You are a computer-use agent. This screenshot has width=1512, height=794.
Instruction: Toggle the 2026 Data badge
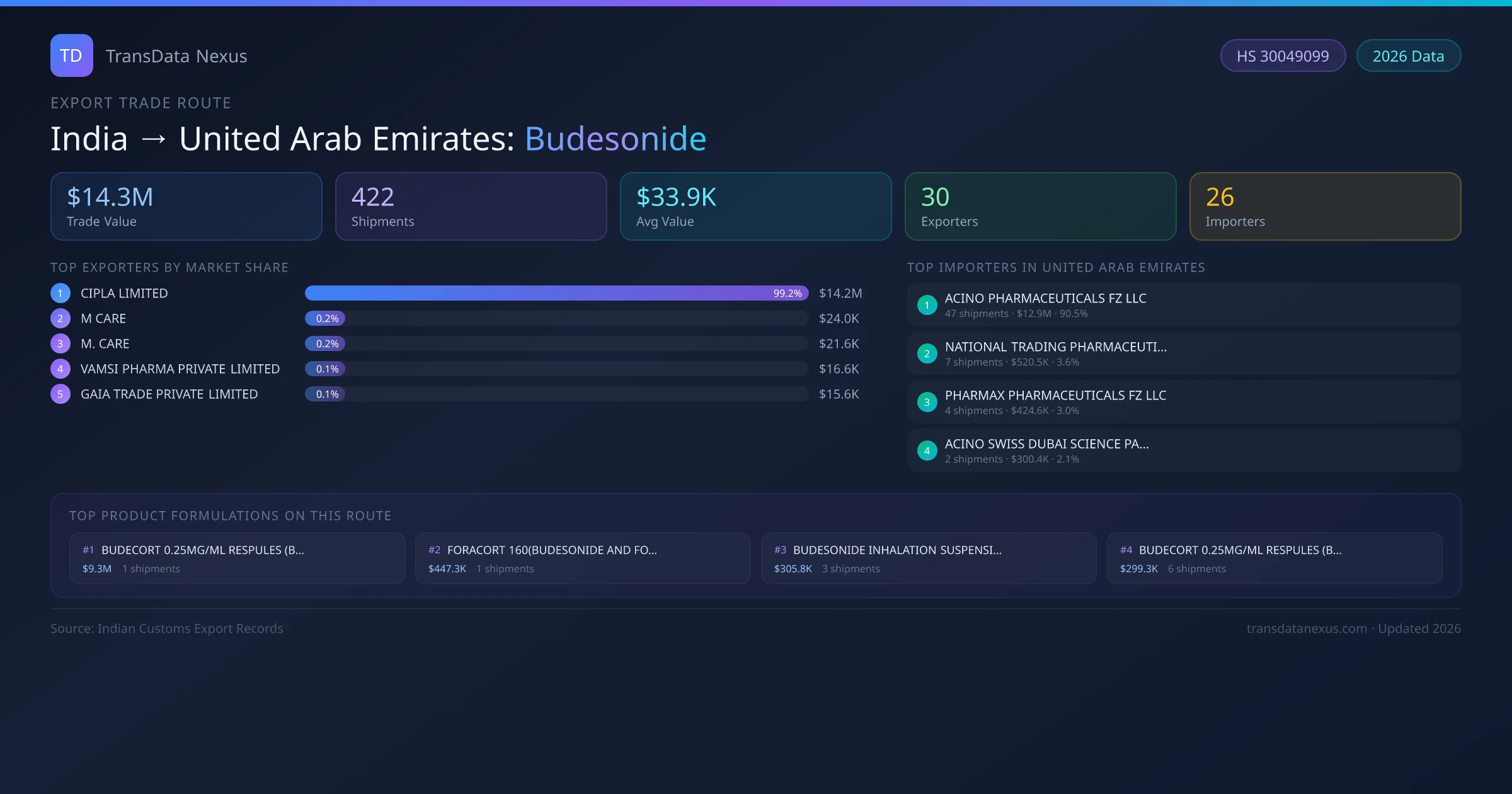click(x=1408, y=55)
